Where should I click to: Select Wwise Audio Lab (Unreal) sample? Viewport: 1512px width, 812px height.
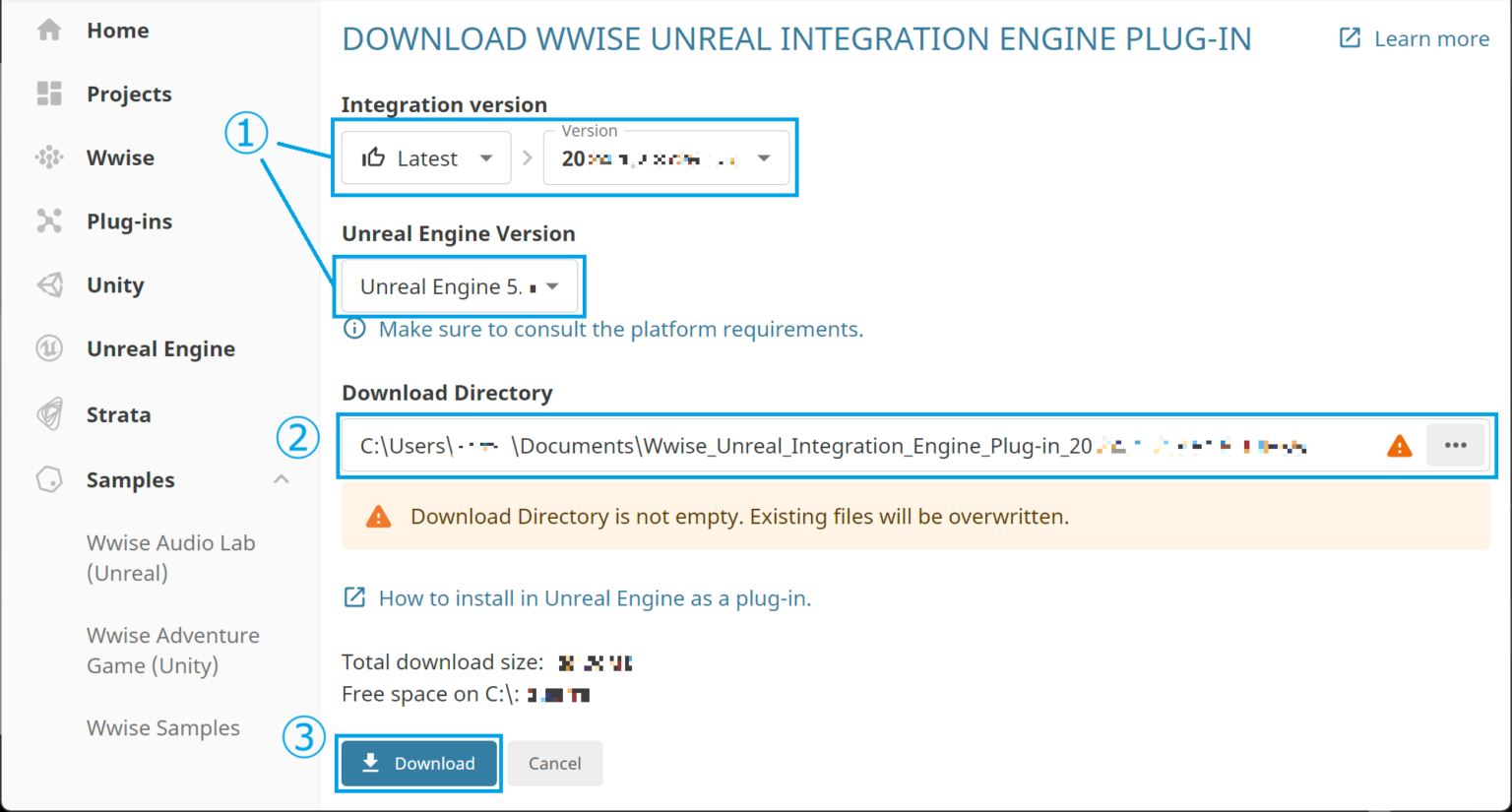[170, 557]
